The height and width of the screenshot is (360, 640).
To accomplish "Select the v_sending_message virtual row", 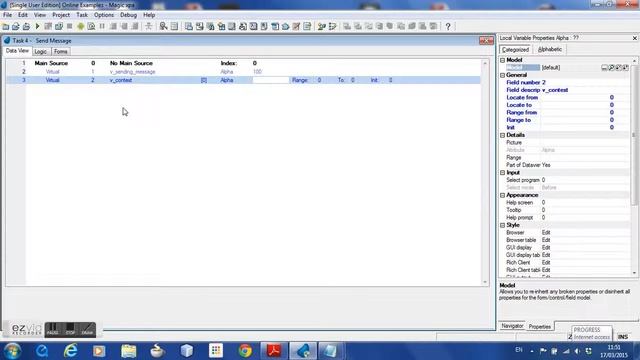I will 243,71.
